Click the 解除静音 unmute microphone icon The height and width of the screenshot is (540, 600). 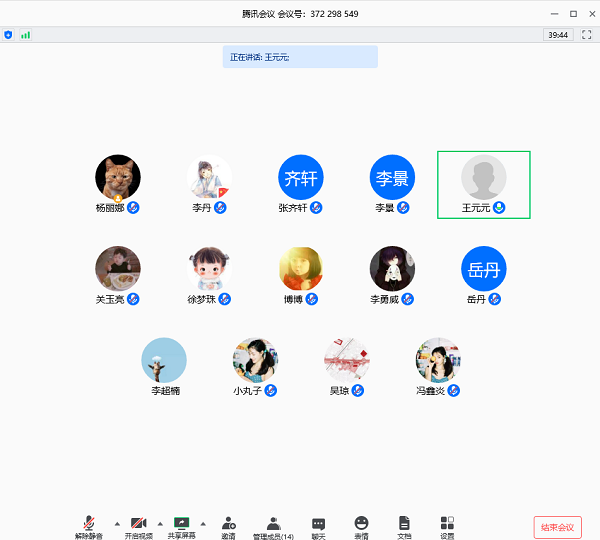click(x=89, y=523)
